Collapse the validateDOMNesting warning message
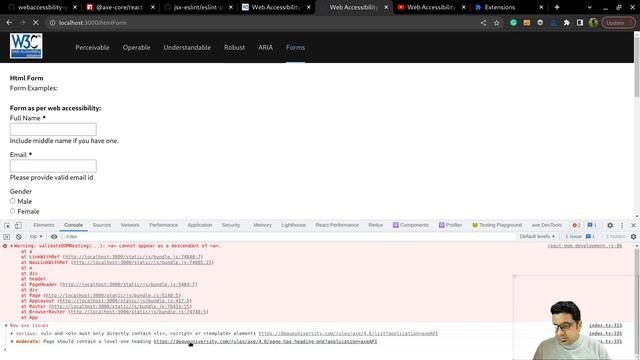 12,246
